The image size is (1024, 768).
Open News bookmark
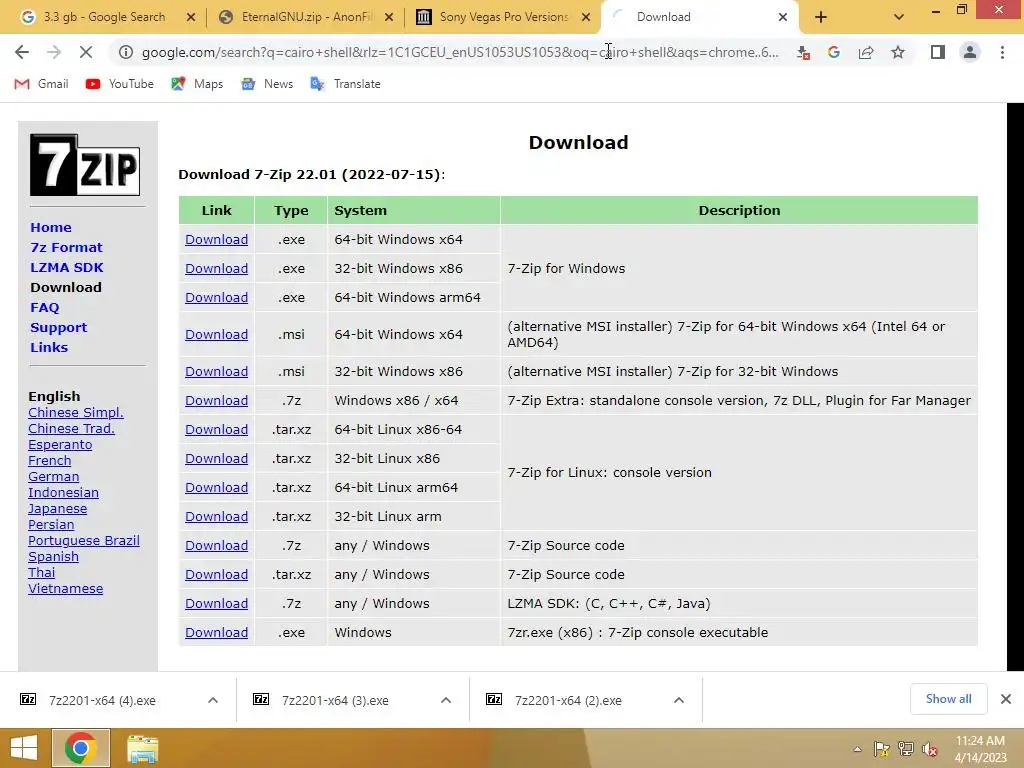click(x=267, y=84)
